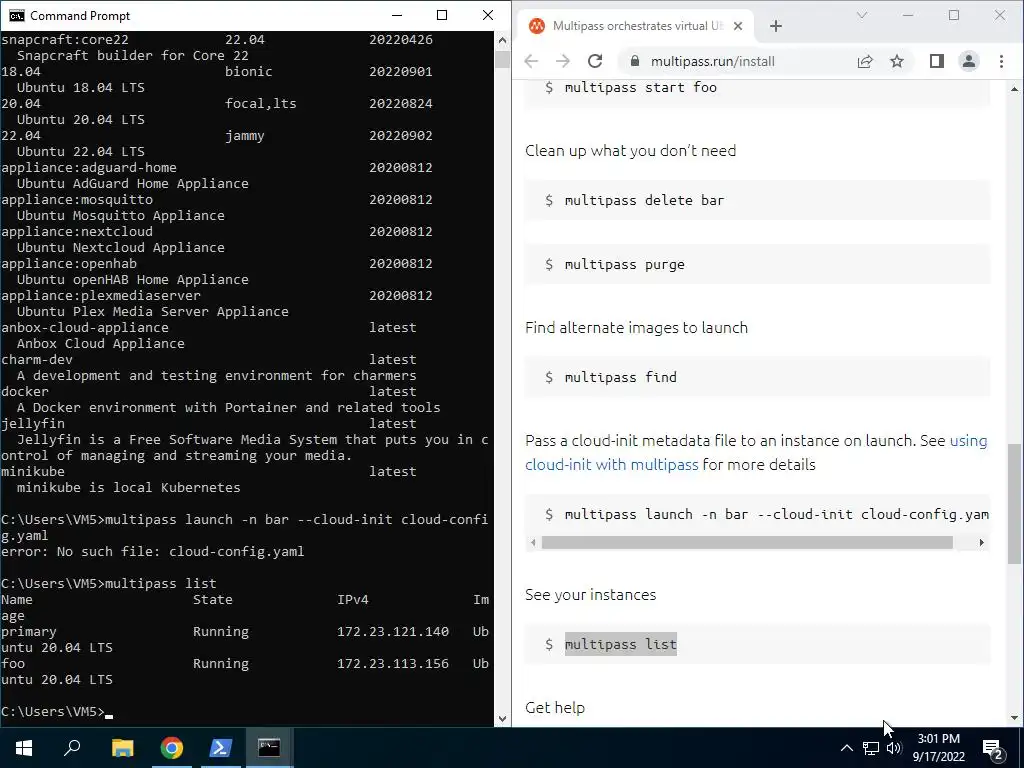Viewport: 1024px width, 768px height.
Task: Click the padlock site info icon
Action: coord(634,61)
